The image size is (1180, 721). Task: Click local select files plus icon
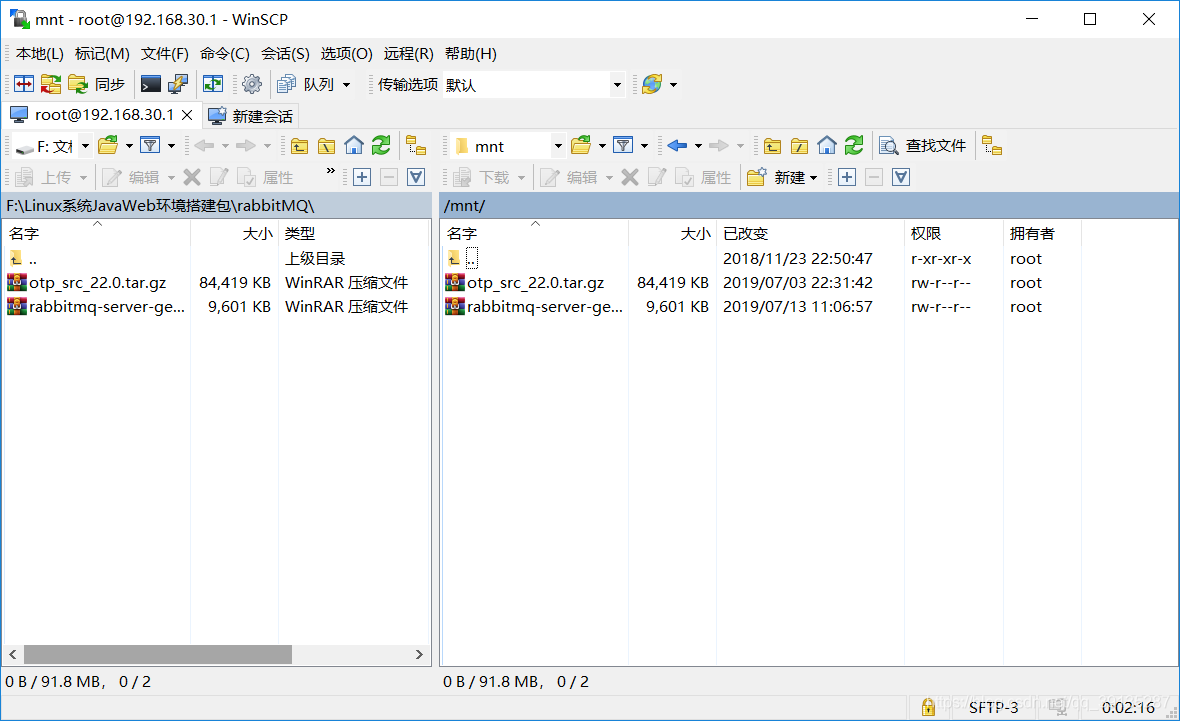362,177
